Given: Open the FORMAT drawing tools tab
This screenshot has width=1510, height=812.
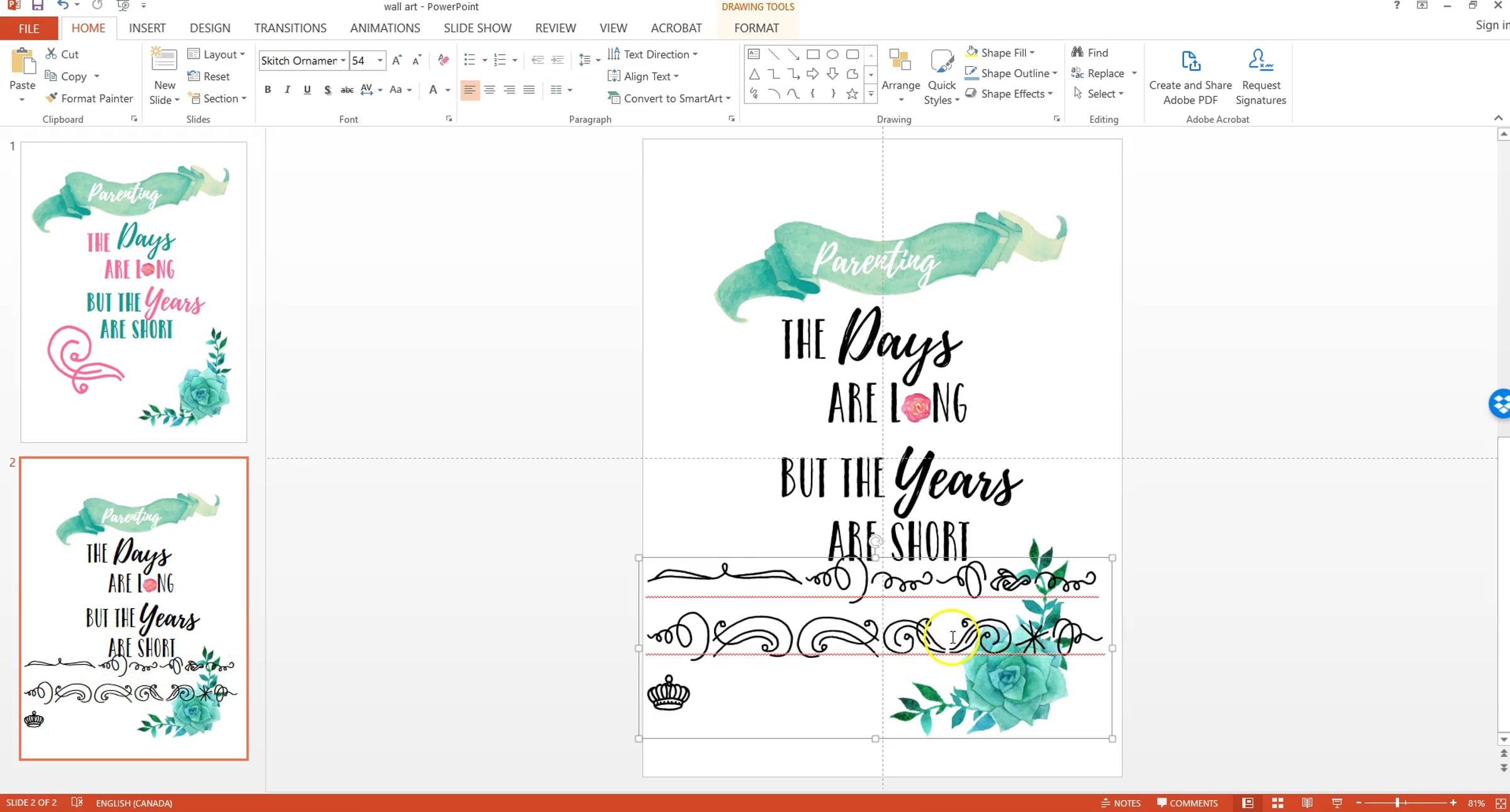Looking at the screenshot, I should click(x=756, y=28).
